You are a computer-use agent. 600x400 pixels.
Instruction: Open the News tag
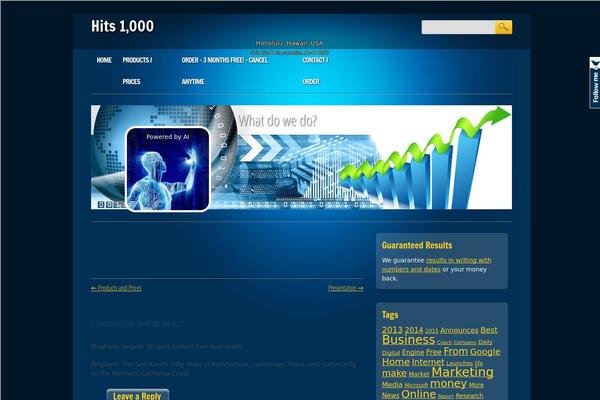click(390, 396)
